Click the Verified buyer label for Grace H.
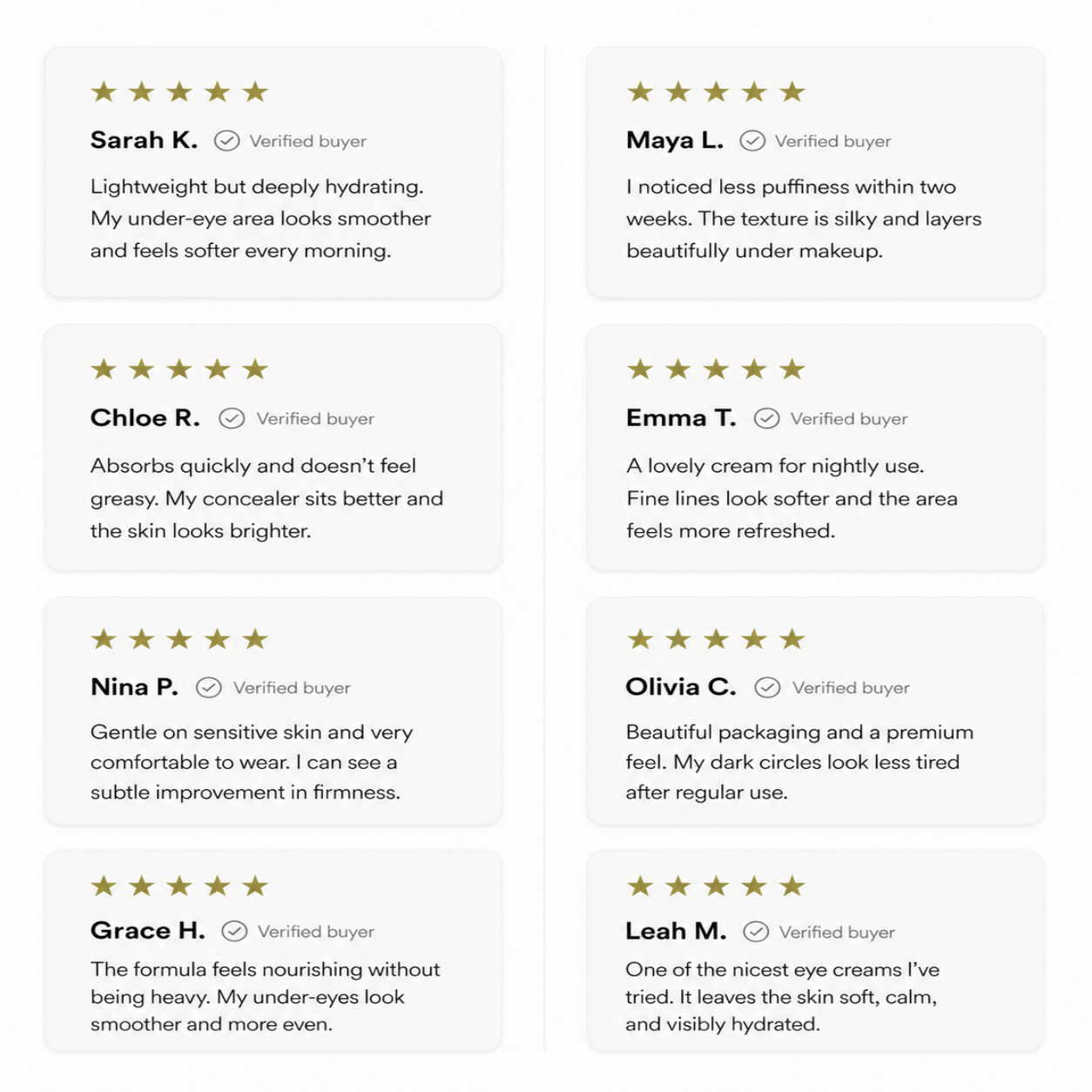Viewport: 1092px width, 1092px height. [316, 932]
